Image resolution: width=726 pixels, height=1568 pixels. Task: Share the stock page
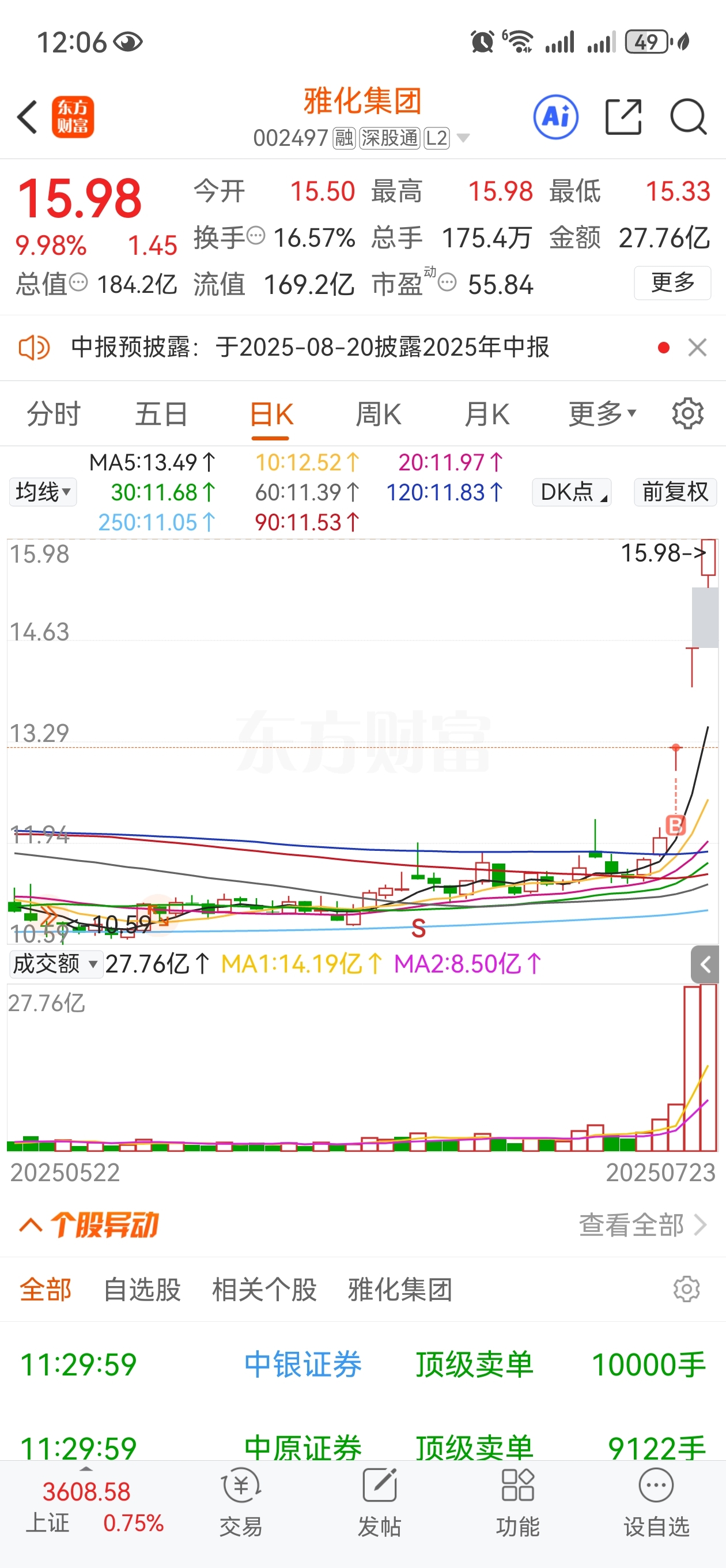pos(623,116)
